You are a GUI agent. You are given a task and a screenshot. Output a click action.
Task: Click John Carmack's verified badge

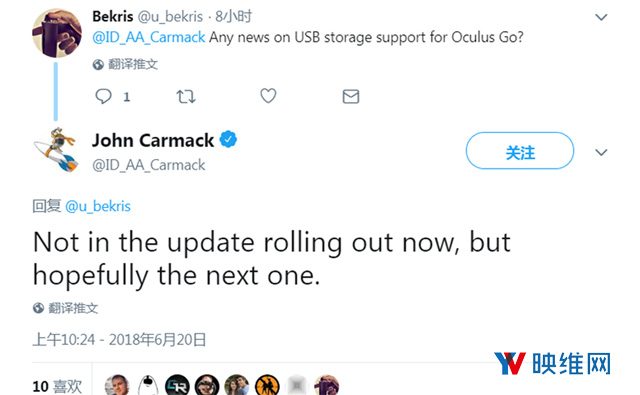[x=228, y=140]
